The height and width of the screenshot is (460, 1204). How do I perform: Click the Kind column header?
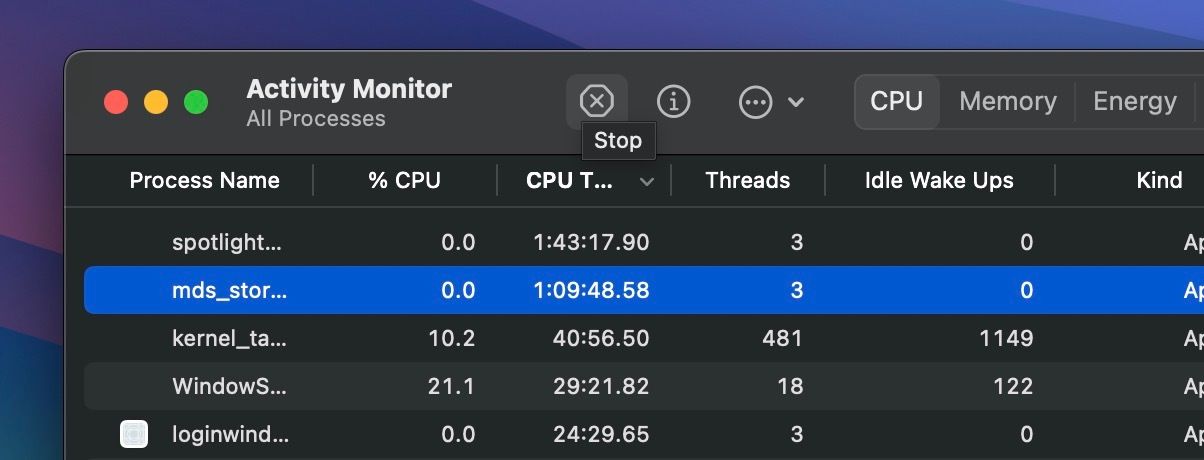1159,181
